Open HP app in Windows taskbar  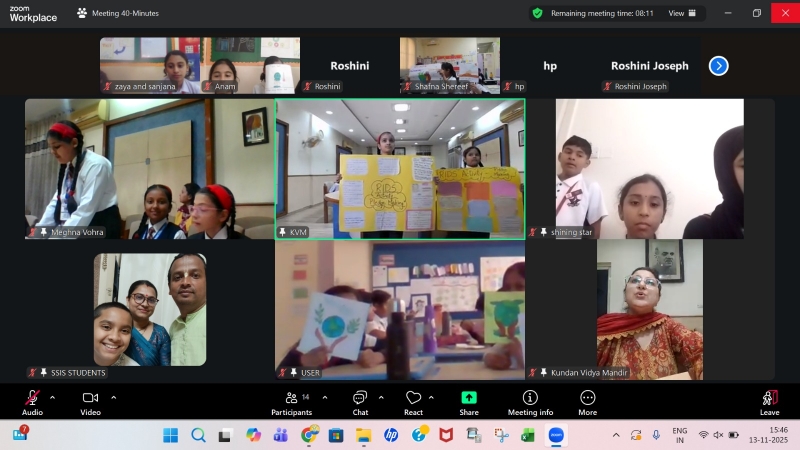tap(390, 435)
